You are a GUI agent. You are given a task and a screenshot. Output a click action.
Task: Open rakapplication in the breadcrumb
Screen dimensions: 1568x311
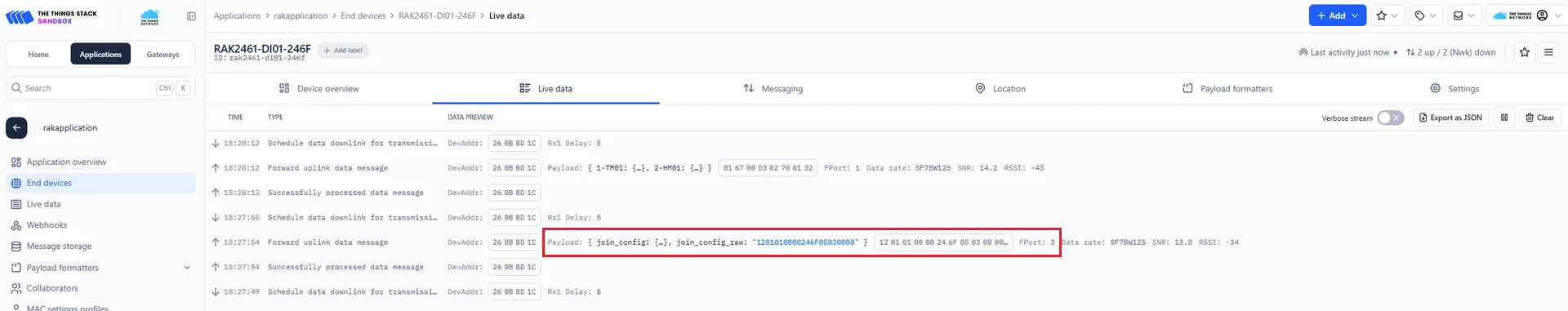click(x=301, y=16)
